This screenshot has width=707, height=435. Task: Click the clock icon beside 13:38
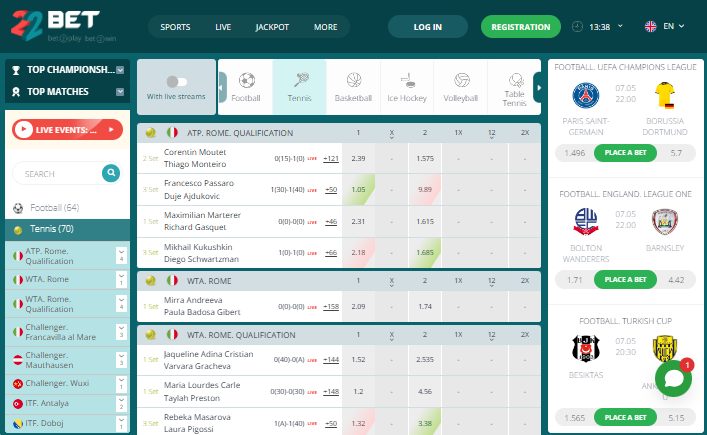[580, 27]
